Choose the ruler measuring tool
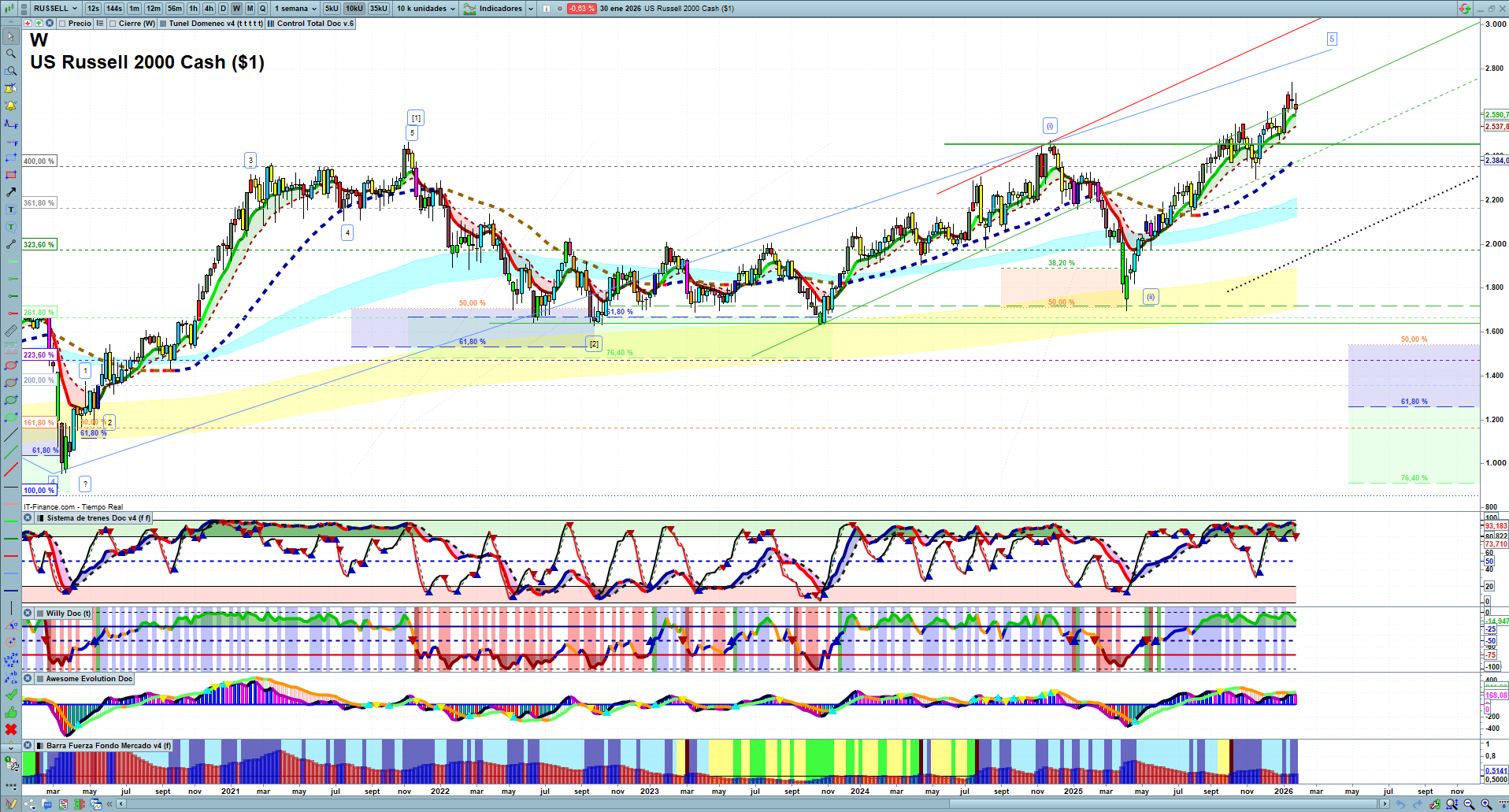The image size is (1509, 812). [x=11, y=331]
